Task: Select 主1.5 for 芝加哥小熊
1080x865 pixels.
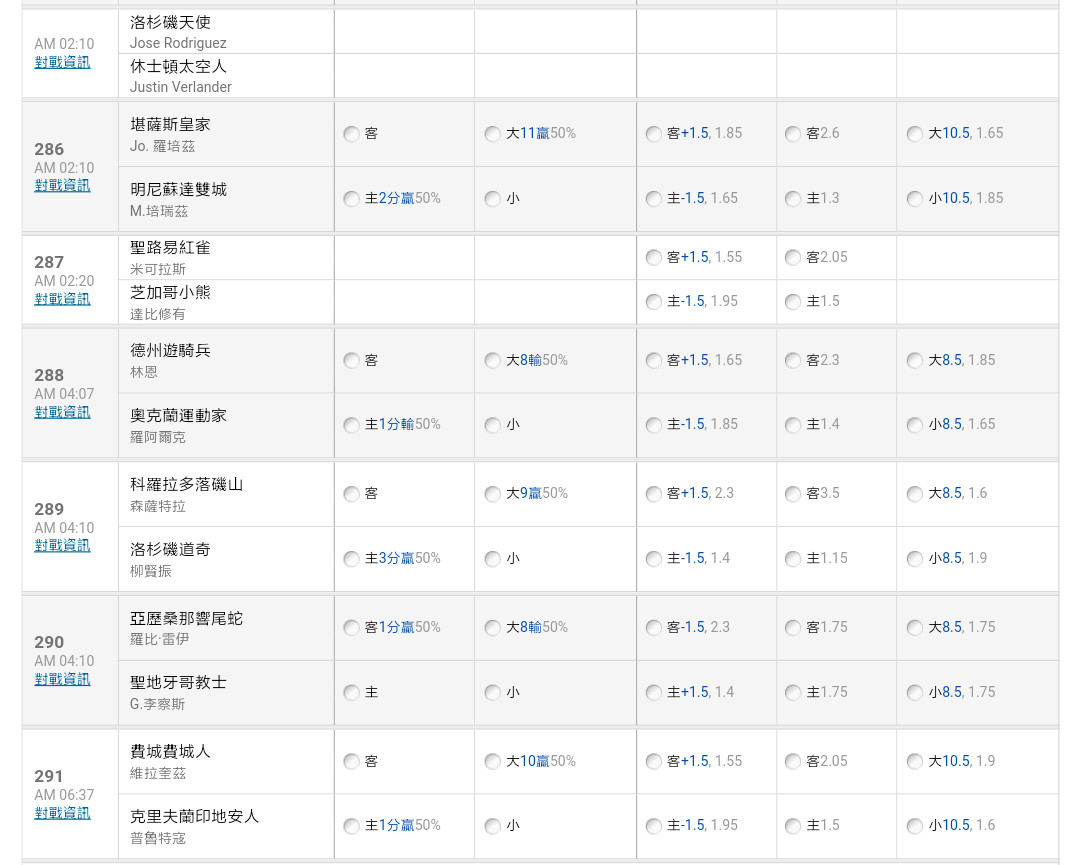Action: point(793,302)
